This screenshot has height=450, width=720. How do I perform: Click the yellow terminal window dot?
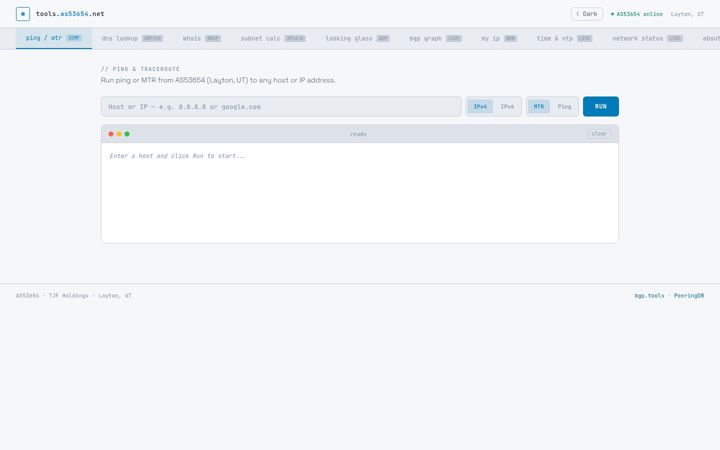(x=119, y=134)
